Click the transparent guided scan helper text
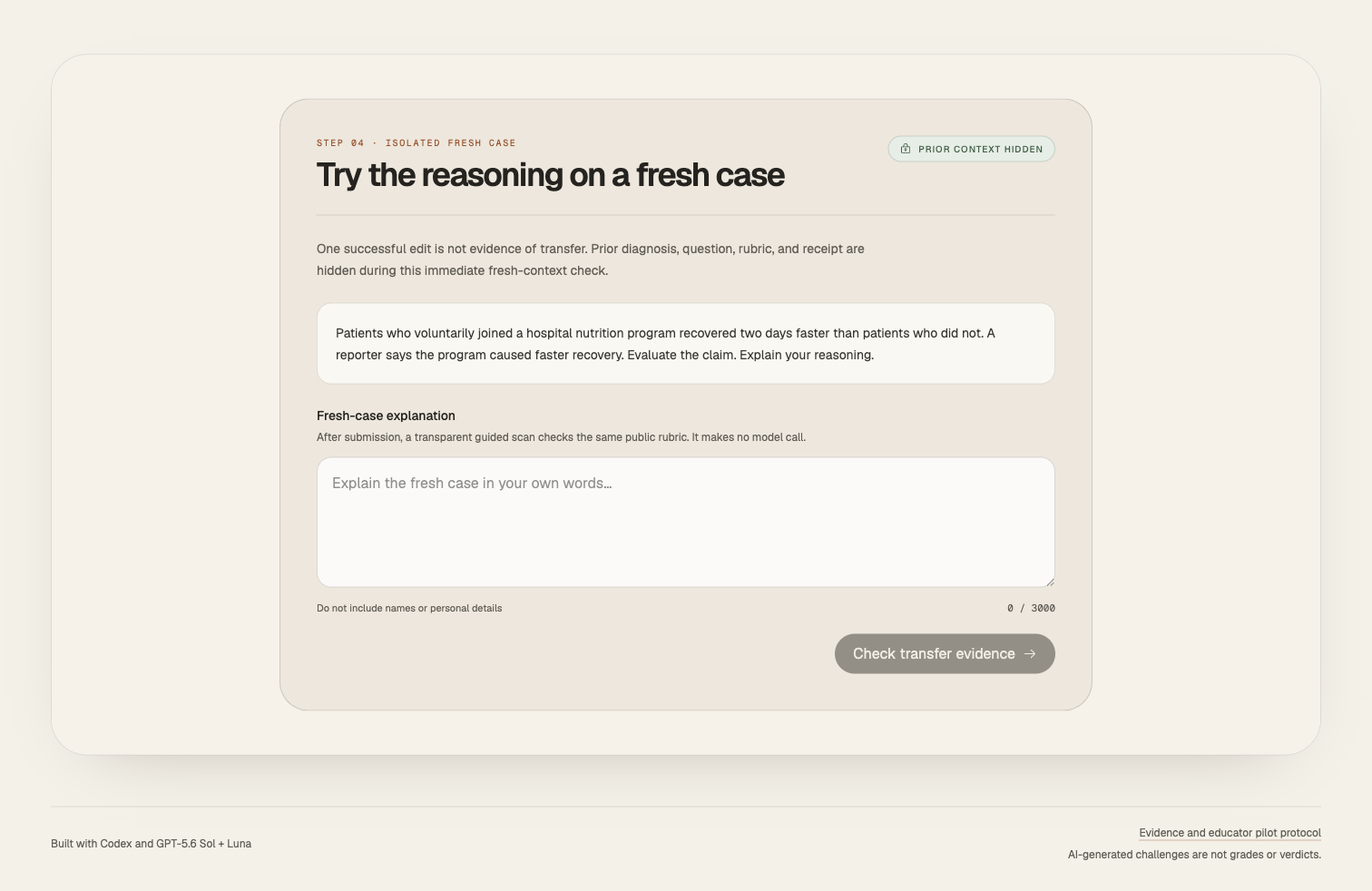 pyautogui.click(x=561, y=437)
